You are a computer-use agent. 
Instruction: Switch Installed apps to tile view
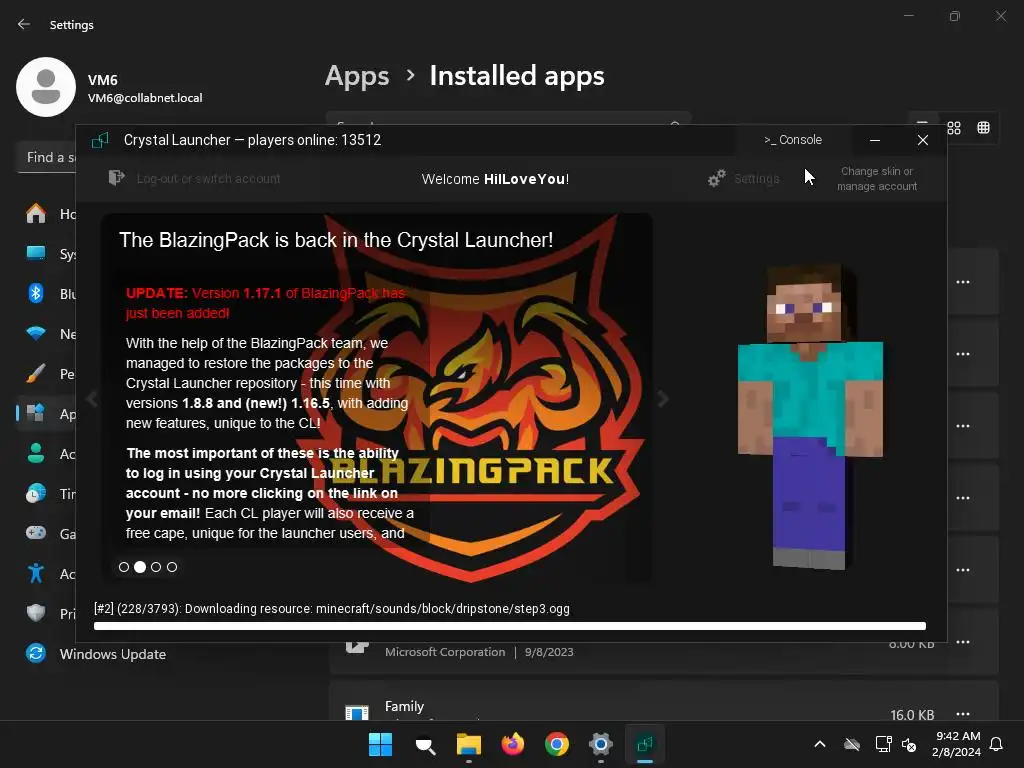click(984, 128)
